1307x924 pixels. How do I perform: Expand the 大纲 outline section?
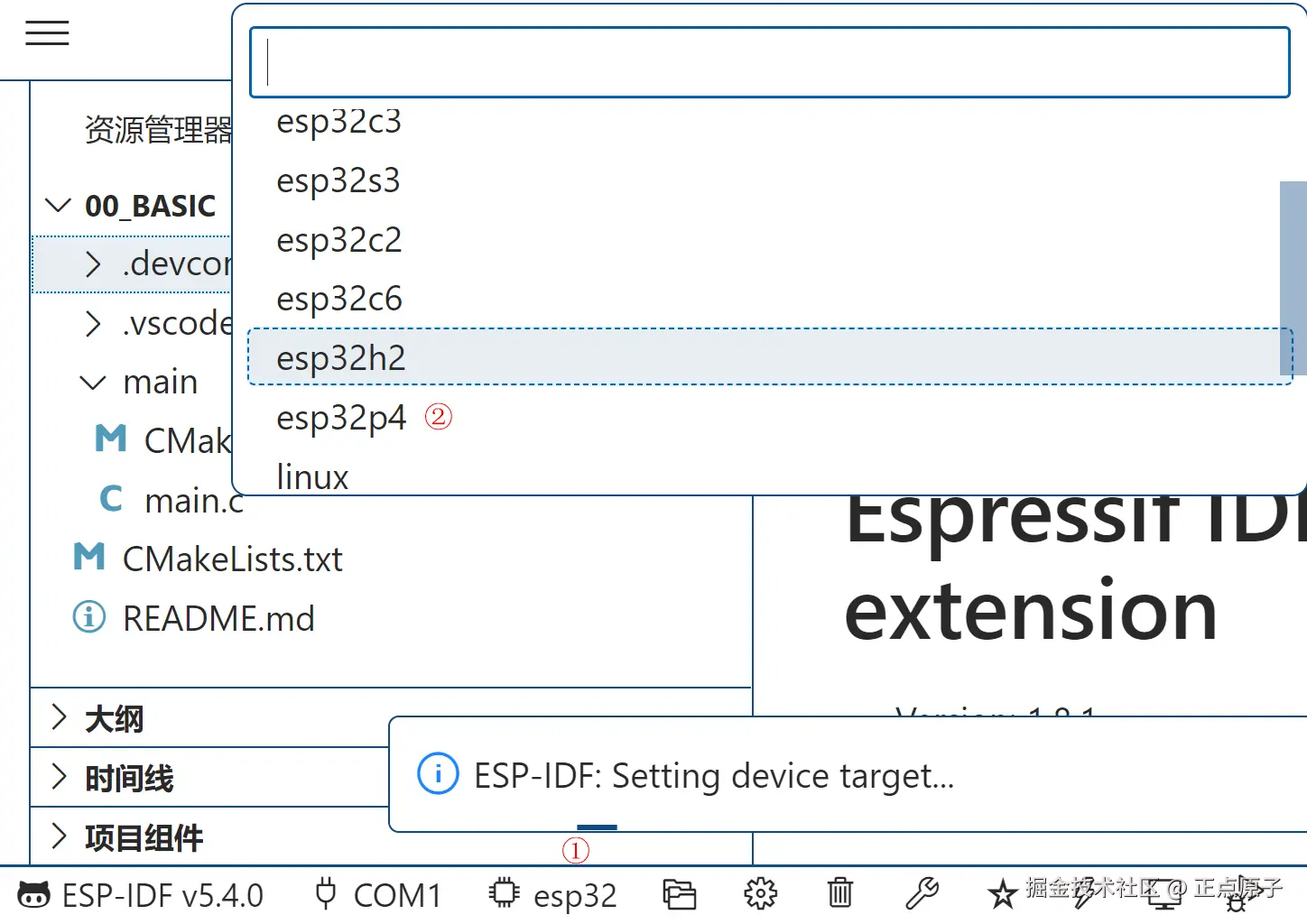tap(60, 717)
